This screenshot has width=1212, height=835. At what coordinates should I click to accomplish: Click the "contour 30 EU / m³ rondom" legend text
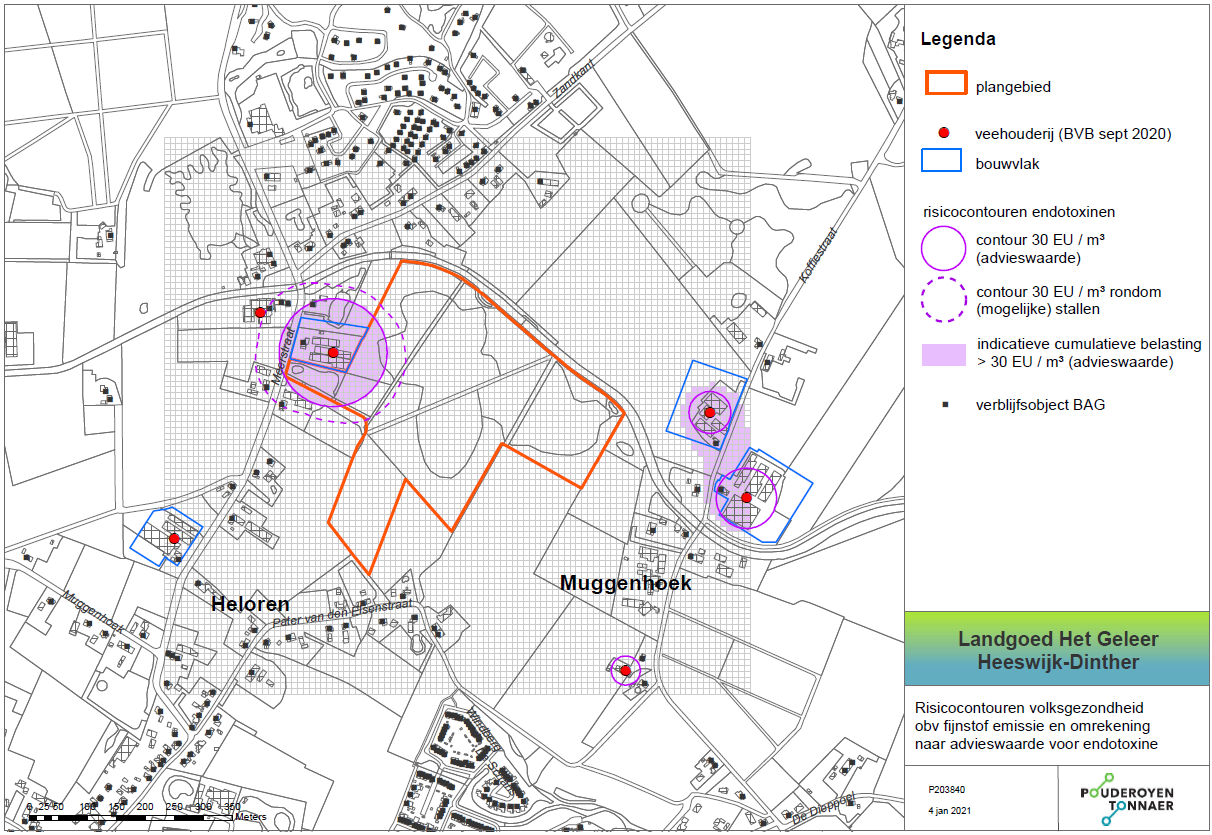click(x=1068, y=292)
